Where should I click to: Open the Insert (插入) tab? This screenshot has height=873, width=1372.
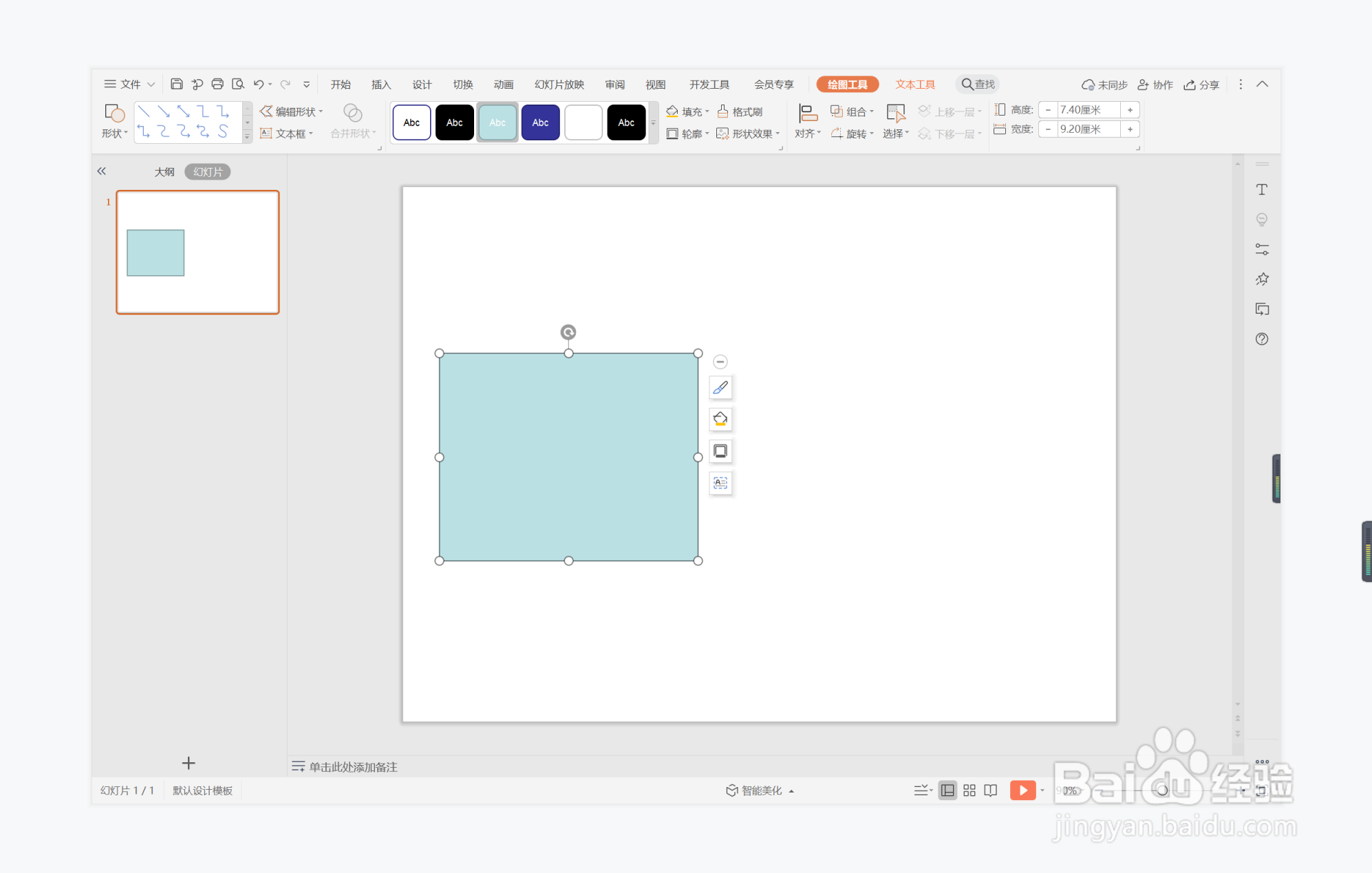pos(380,85)
